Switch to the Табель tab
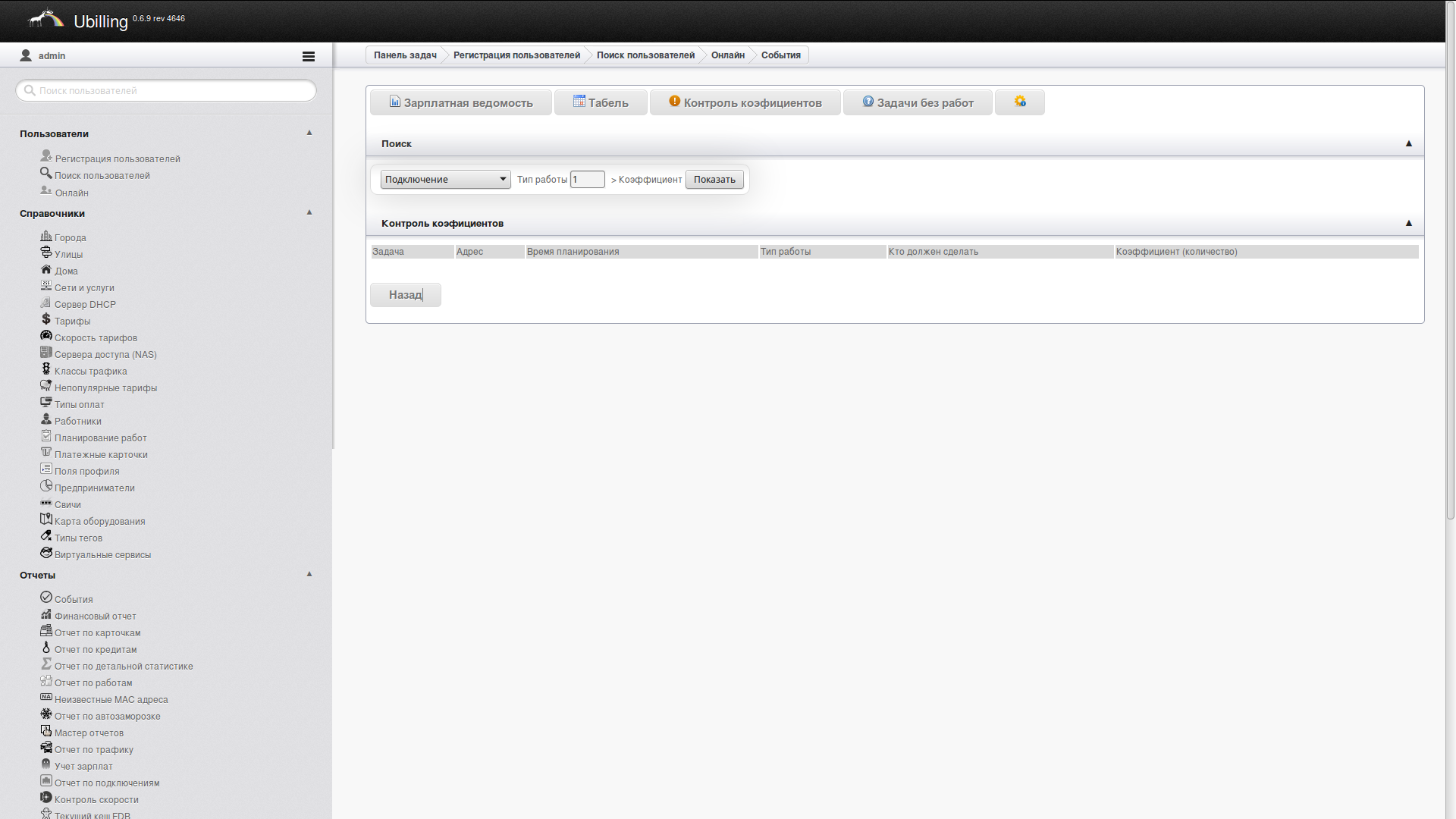1456x819 pixels. click(601, 102)
